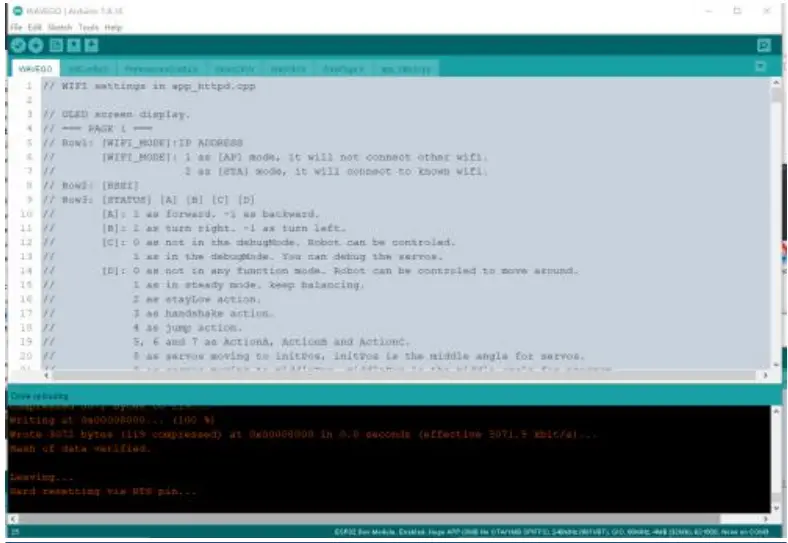
Task: Click the 'Wrote 3072 bytes' console line
Action: pyautogui.click(x=303, y=434)
